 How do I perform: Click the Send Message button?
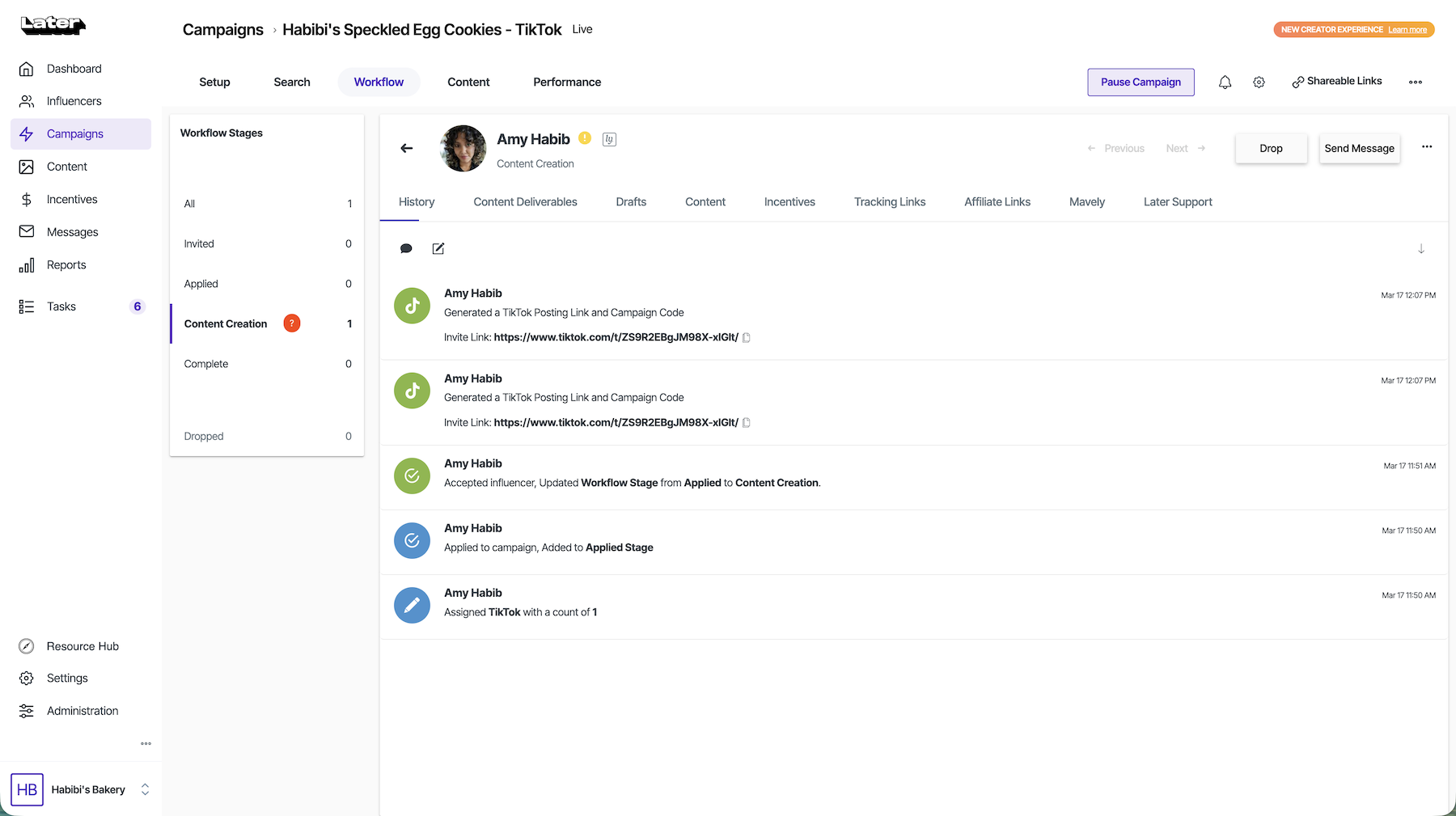pyautogui.click(x=1359, y=149)
